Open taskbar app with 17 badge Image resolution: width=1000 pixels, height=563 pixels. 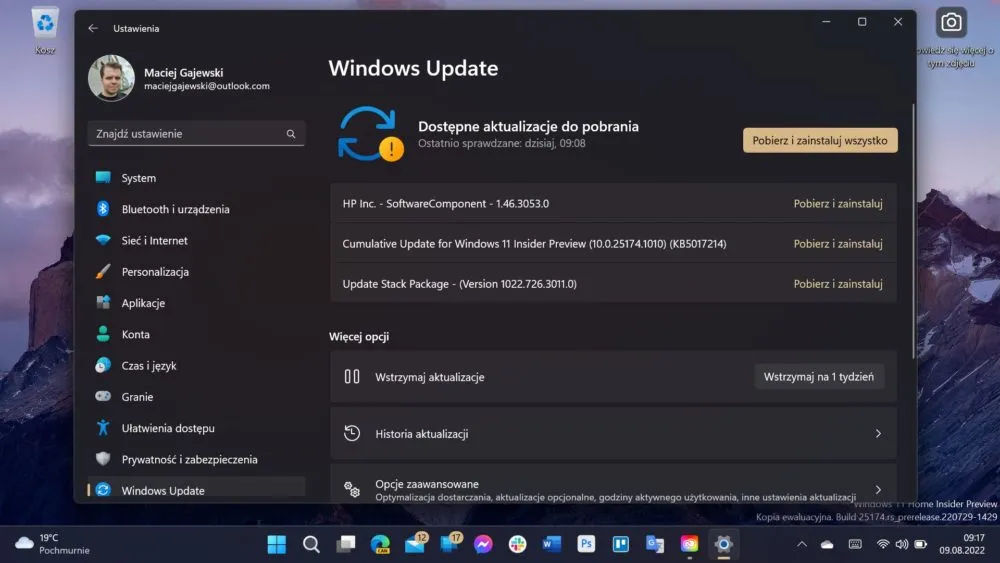tap(450, 543)
